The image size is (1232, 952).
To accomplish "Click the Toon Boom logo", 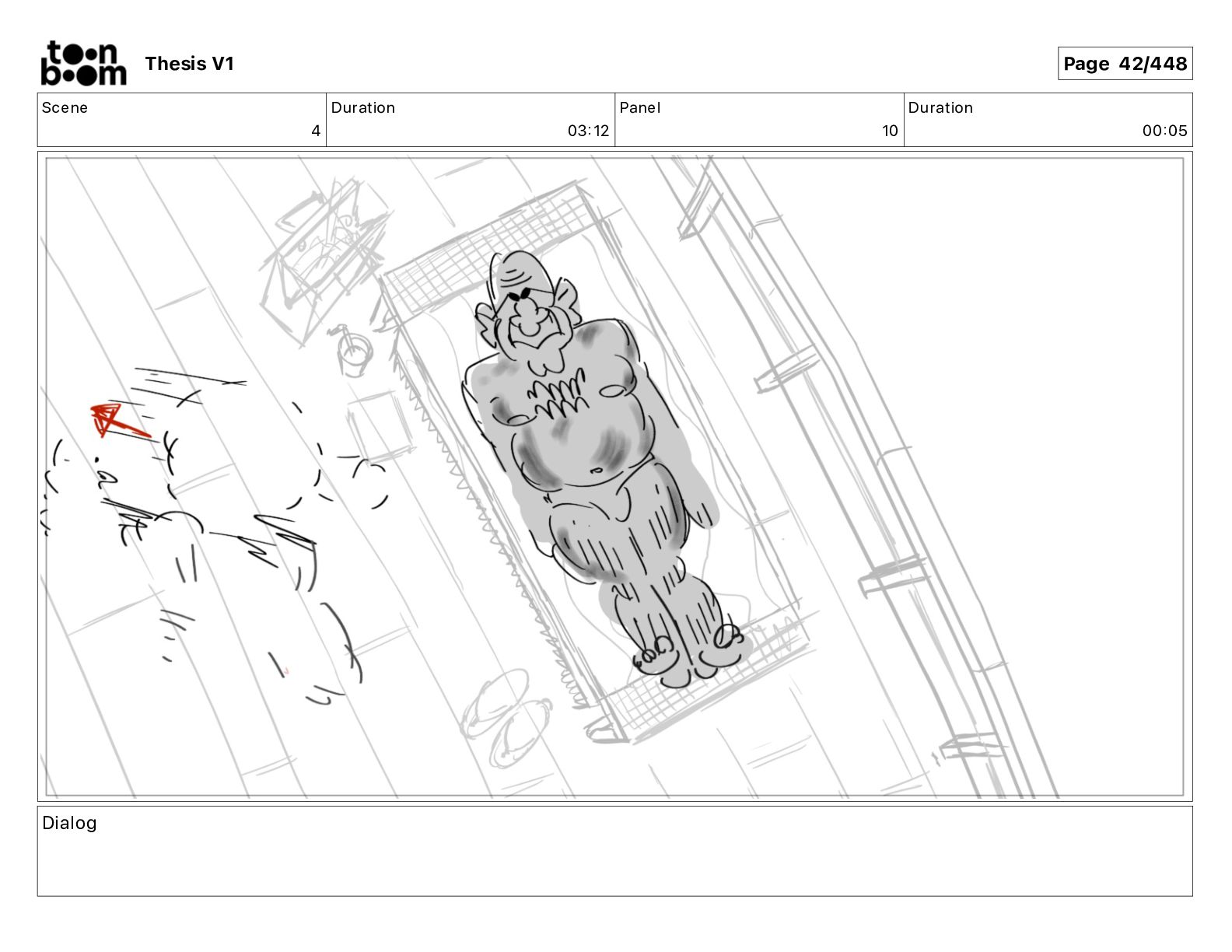I will 83,63.
